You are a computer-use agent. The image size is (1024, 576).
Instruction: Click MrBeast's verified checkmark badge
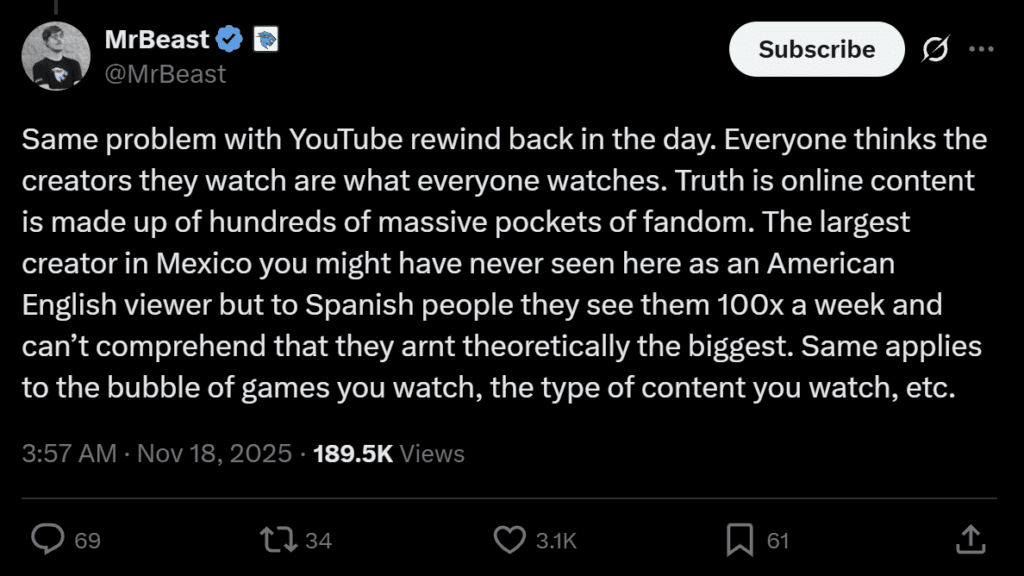(x=230, y=39)
